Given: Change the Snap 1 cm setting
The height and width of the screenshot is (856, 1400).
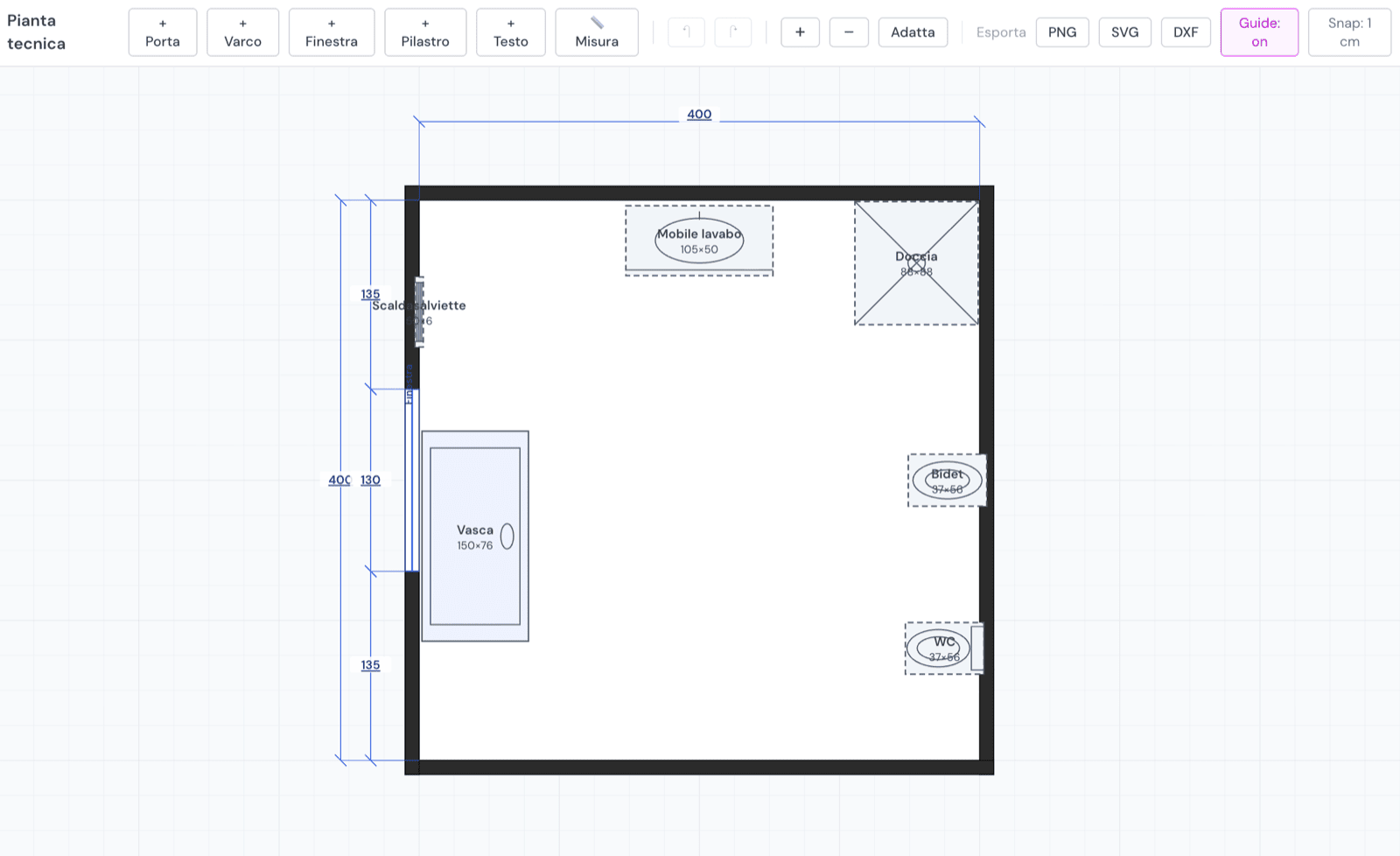Looking at the screenshot, I should pyautogui.click(x=1349, y=32).
